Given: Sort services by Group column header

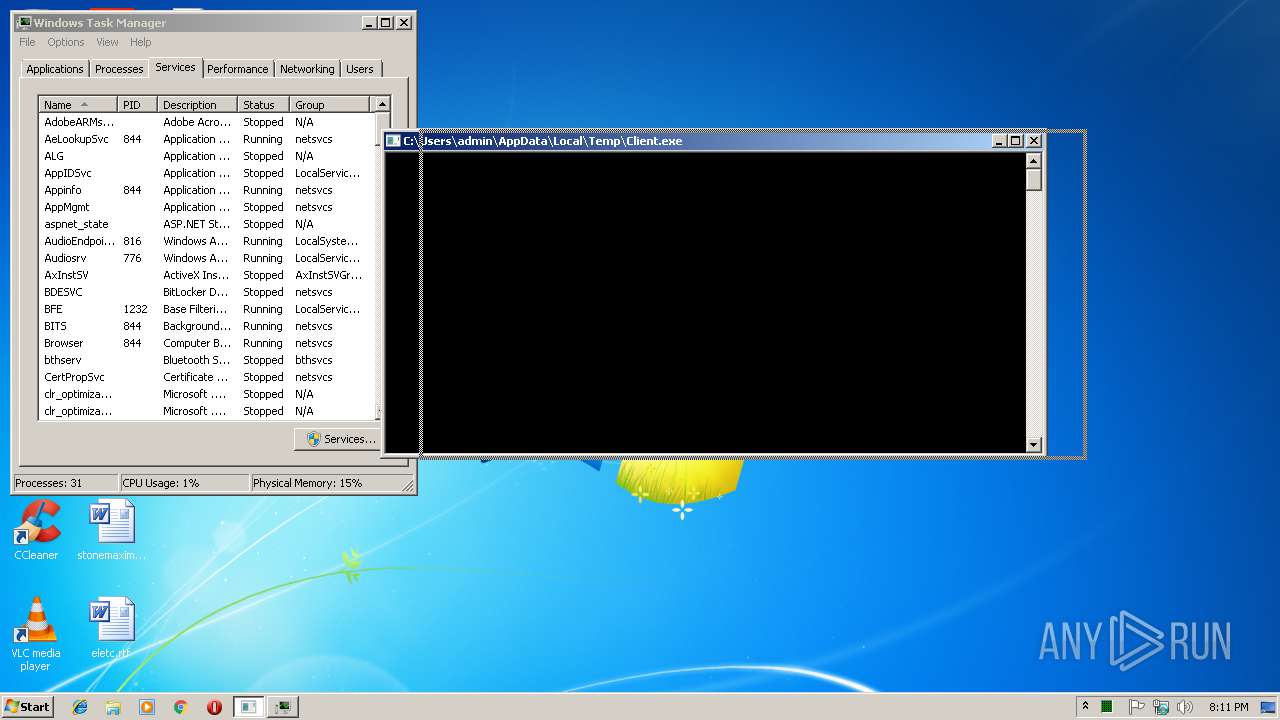Looking at the screenshot, I should click(x=330, y=104).
